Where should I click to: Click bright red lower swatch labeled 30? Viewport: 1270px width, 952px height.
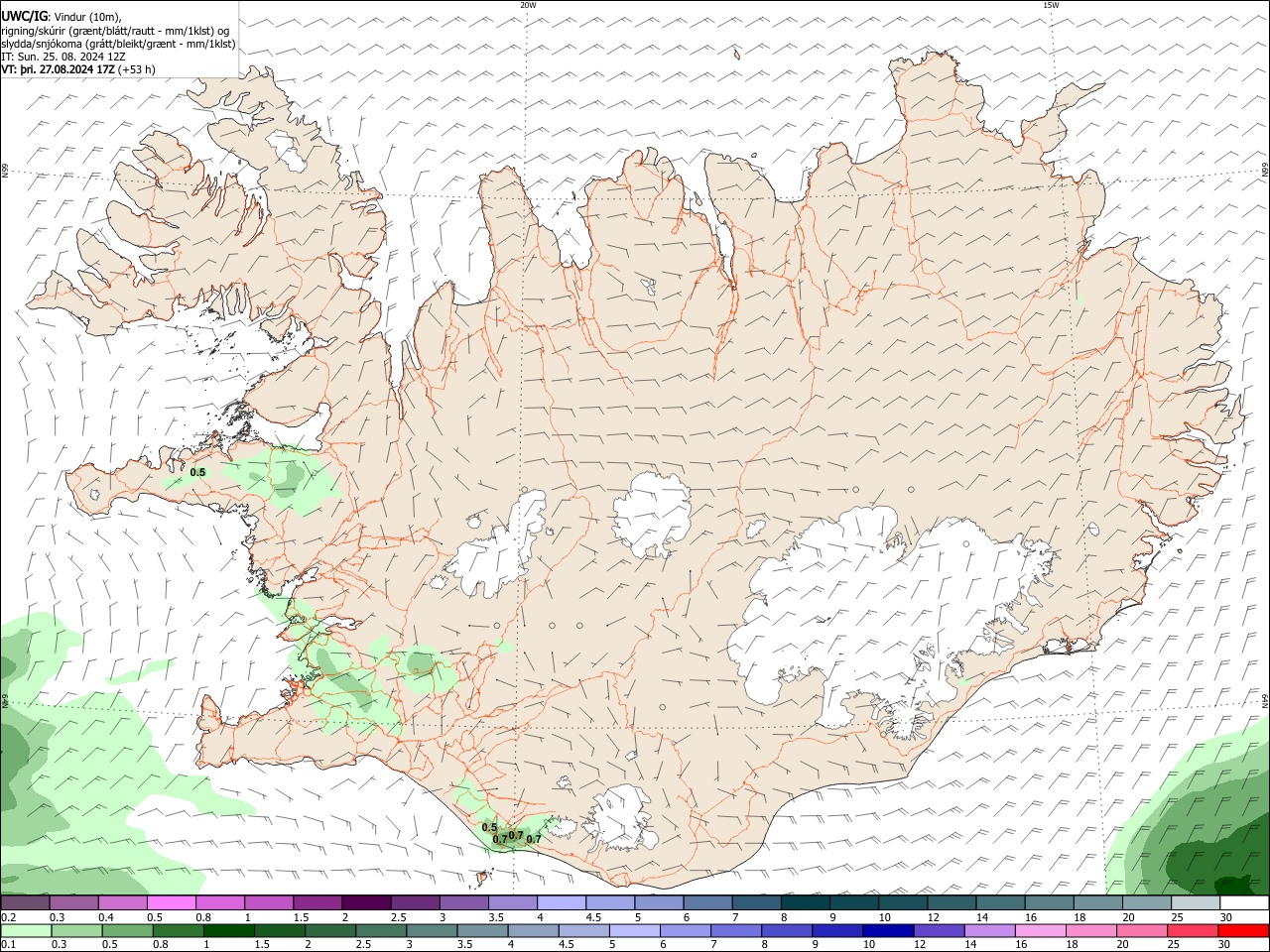click(1242, 930)
